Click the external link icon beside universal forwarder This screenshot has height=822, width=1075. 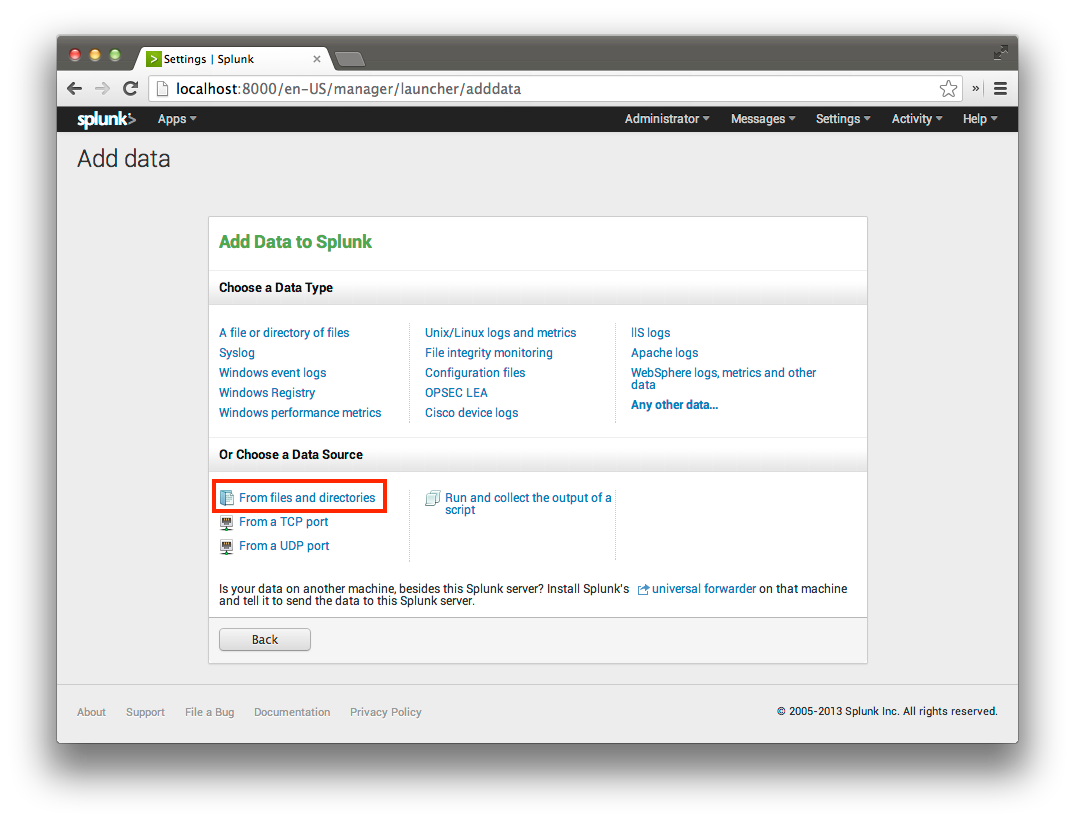coord(643,590)
